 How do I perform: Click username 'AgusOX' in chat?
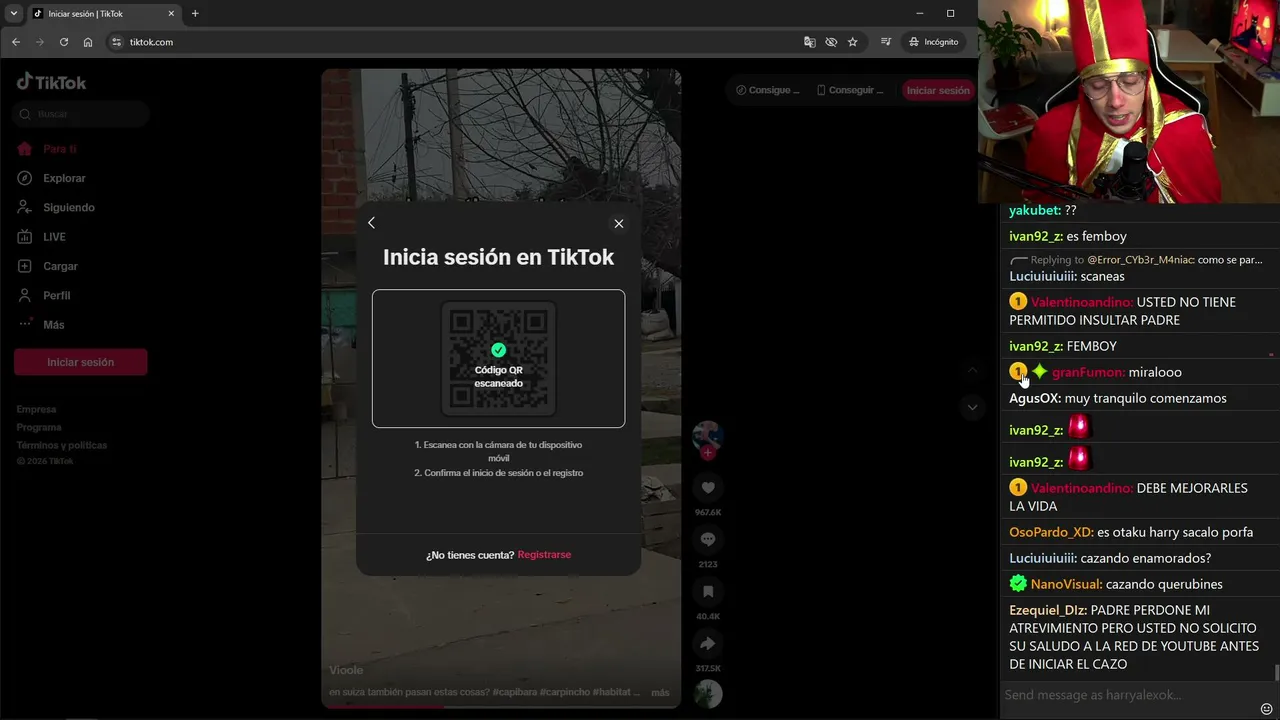pyautogui.click(x=1035, y=399)
